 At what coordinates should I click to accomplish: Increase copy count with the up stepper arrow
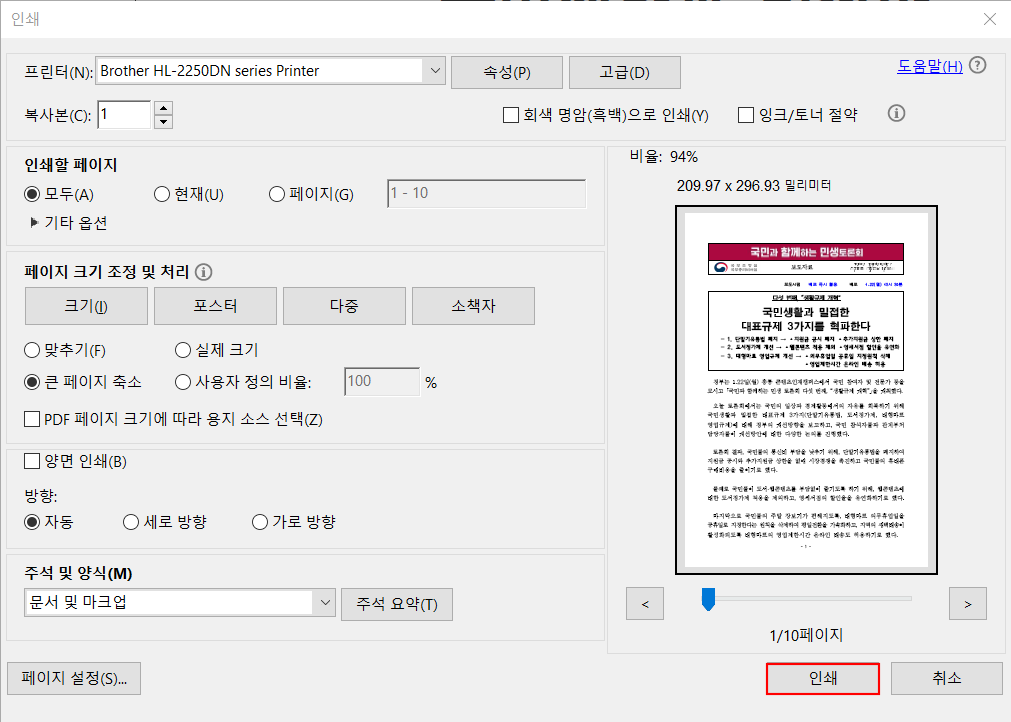point(162,108)
